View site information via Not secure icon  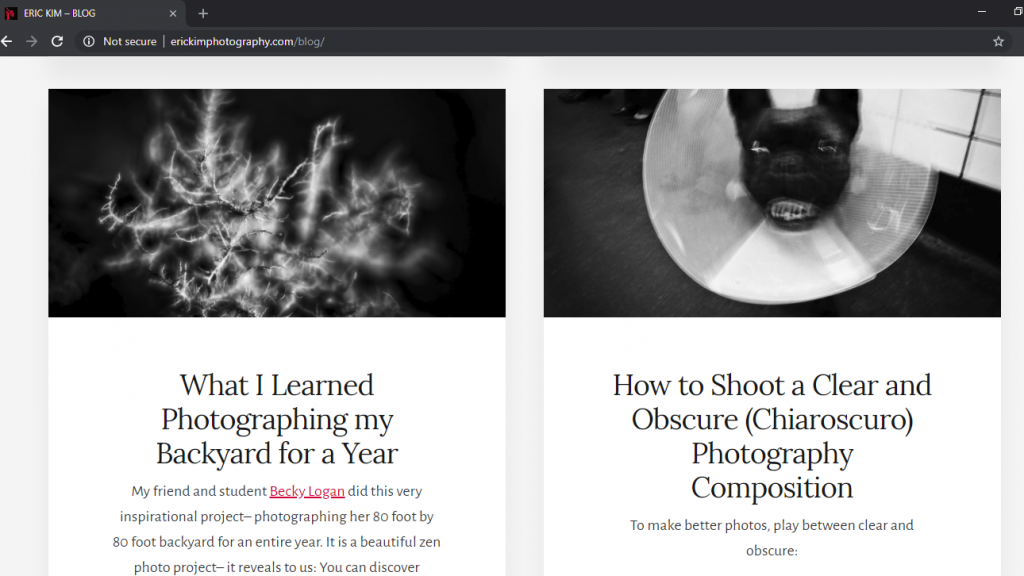coord(88,41)
